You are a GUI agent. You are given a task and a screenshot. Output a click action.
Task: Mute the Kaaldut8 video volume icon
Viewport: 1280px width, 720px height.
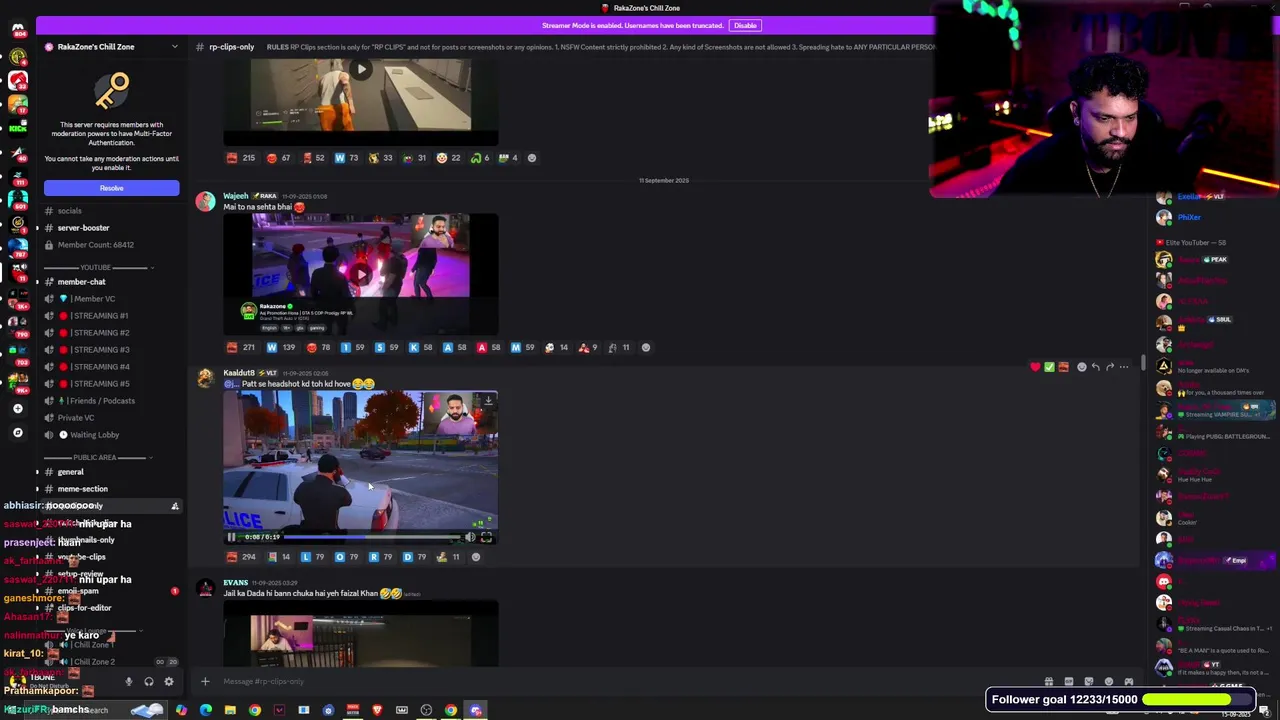(470, 537)
